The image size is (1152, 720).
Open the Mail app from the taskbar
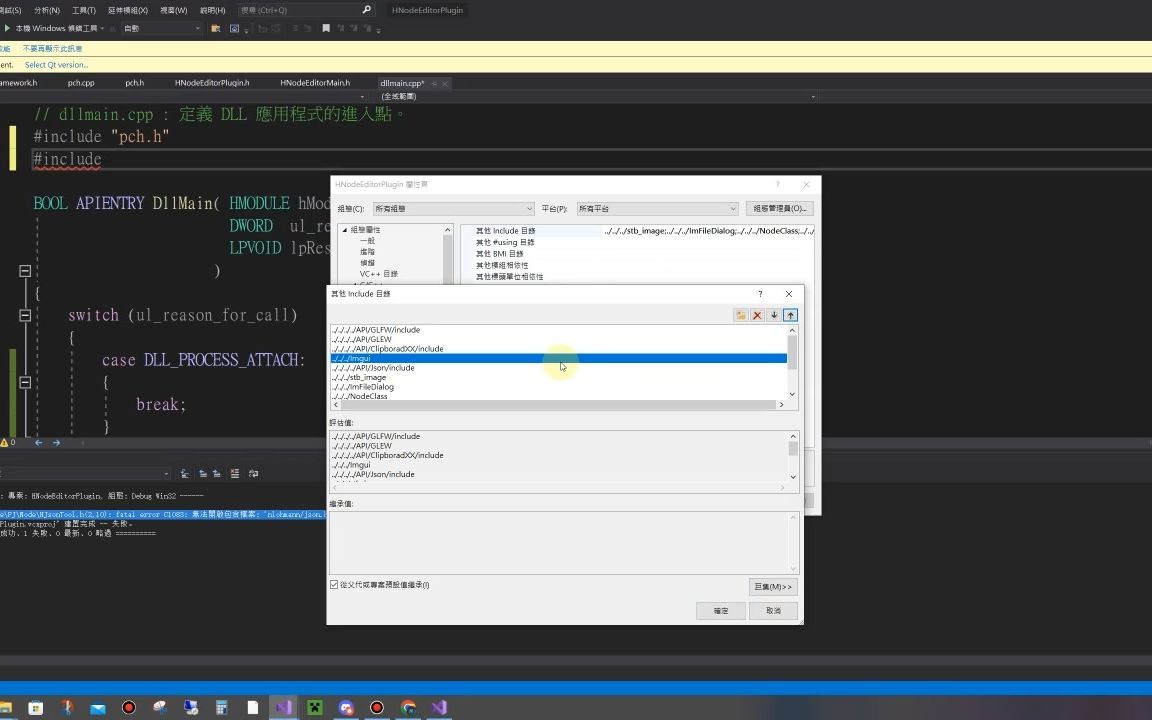coord(98,708)
